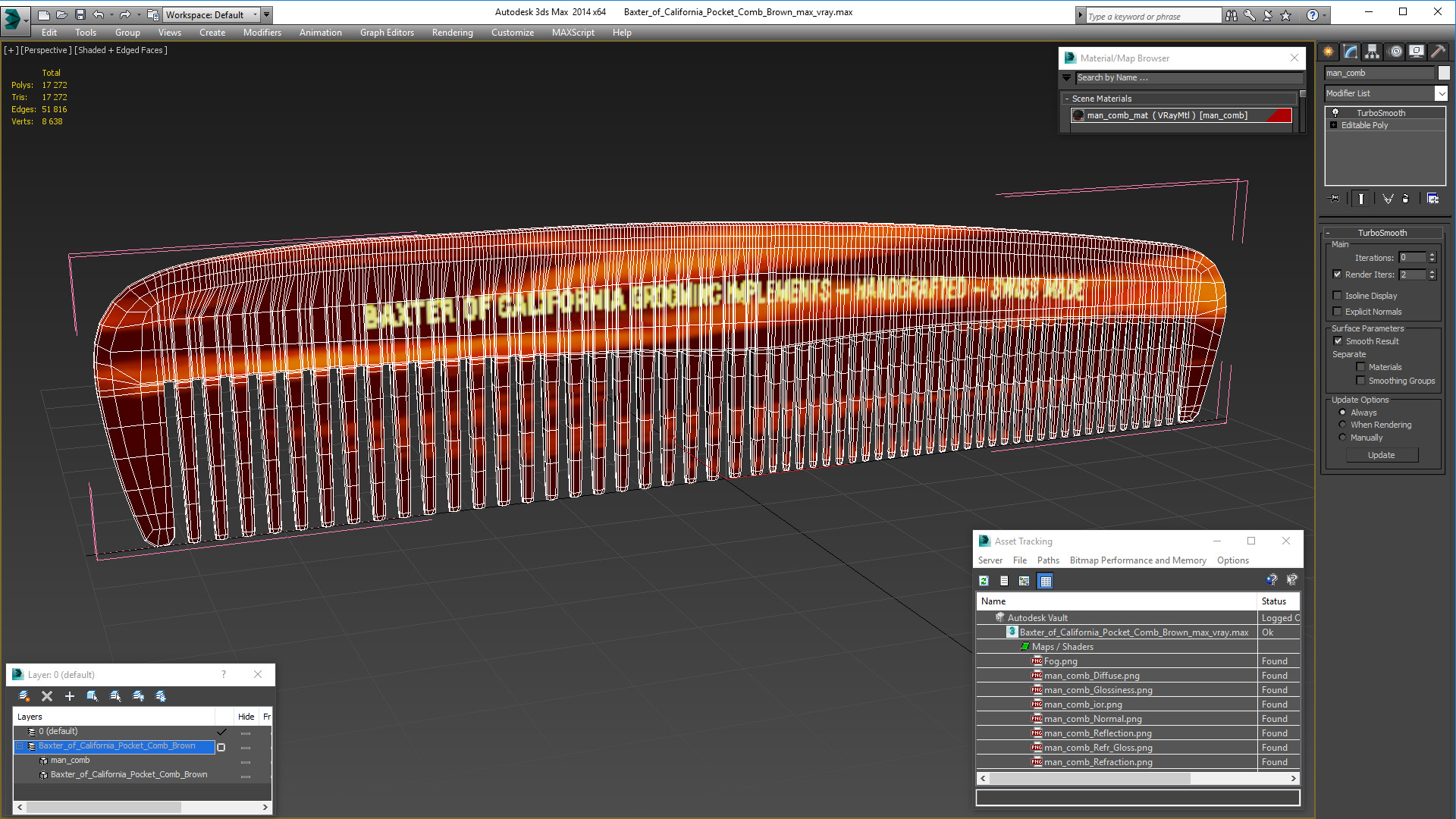Click the Save File icon in quick toolbar

[x=80, y=14]
